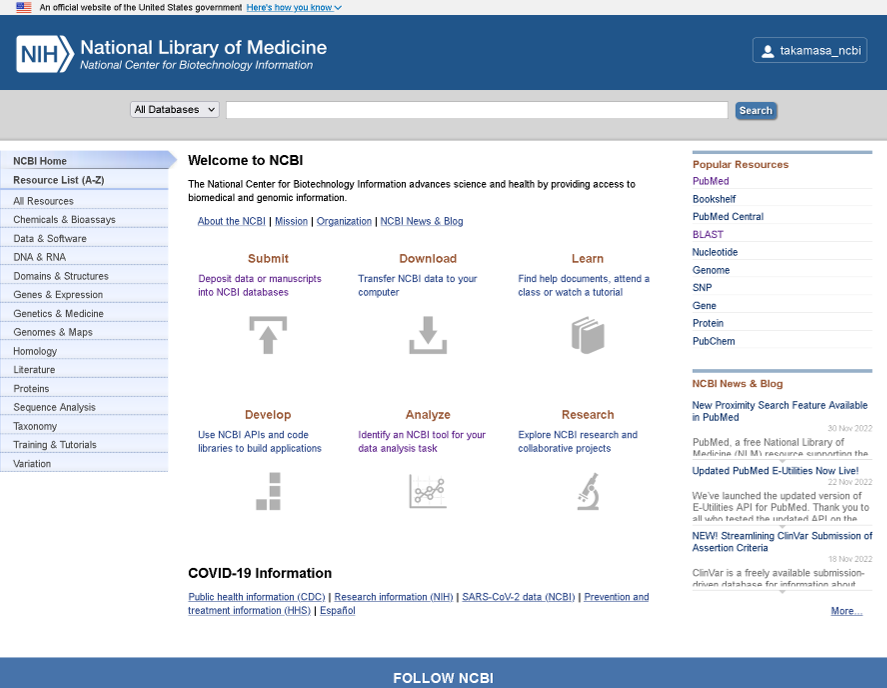Open Taxonomy sidebar item

[x=84, y=426]
